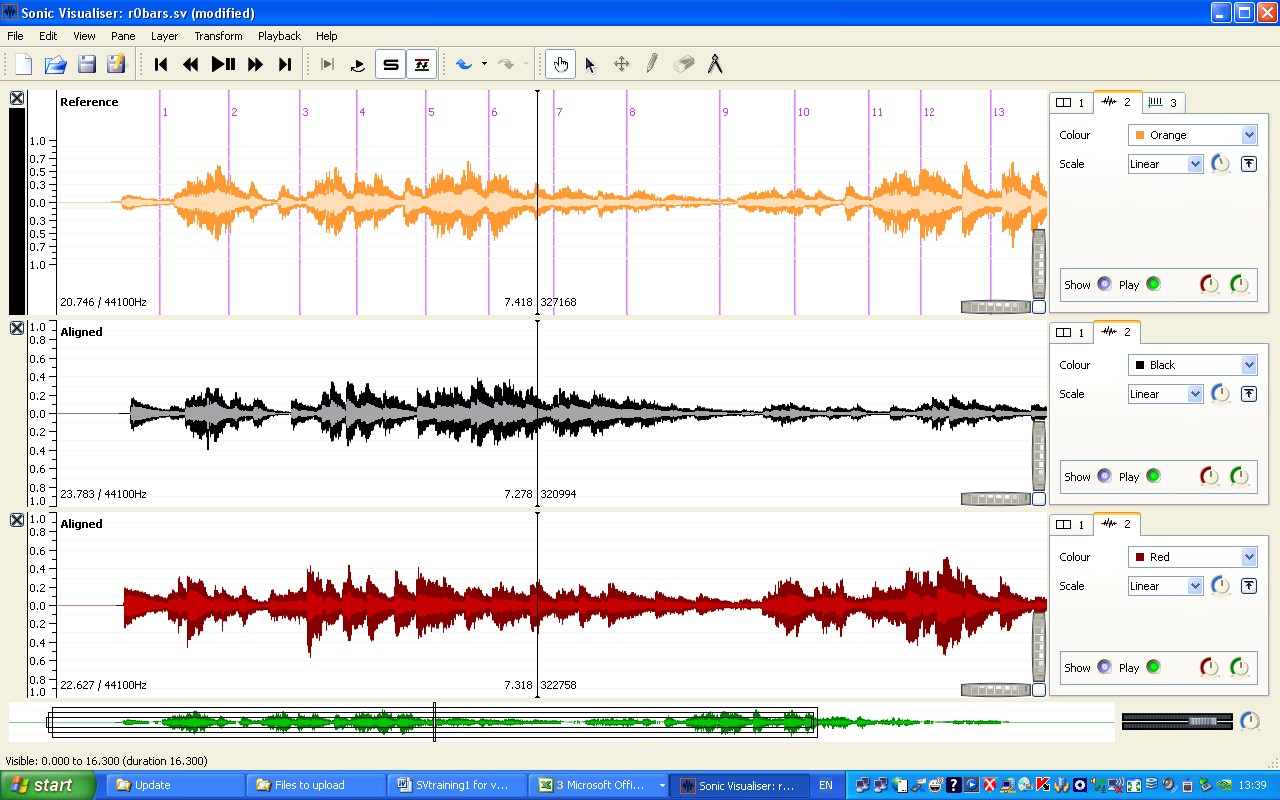Open '3 Microsoft Offi...' taskbar group
The image size is (1280, 800).
599,785
